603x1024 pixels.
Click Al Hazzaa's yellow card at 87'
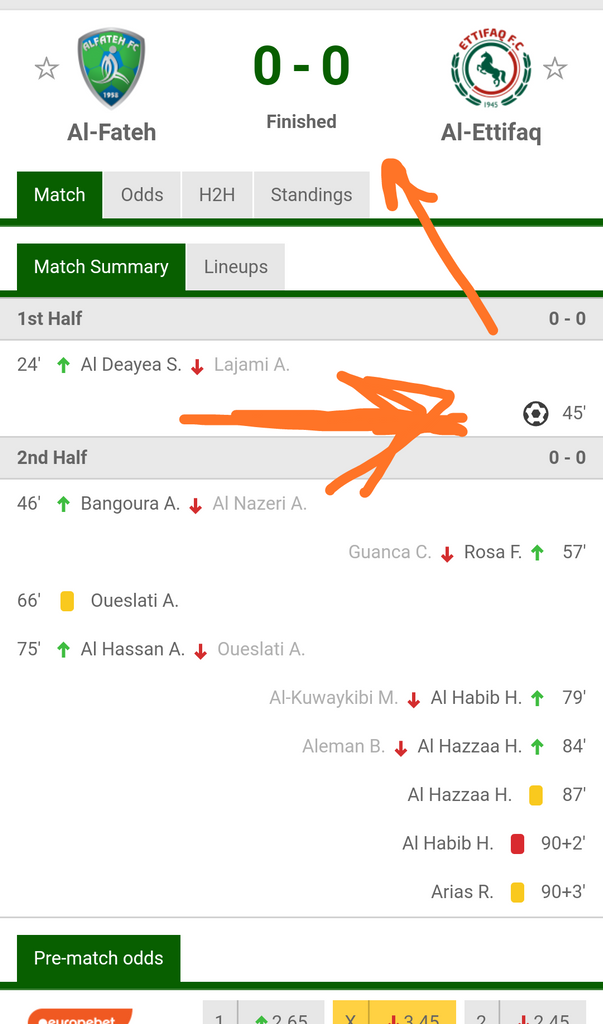tap(536, 795)
